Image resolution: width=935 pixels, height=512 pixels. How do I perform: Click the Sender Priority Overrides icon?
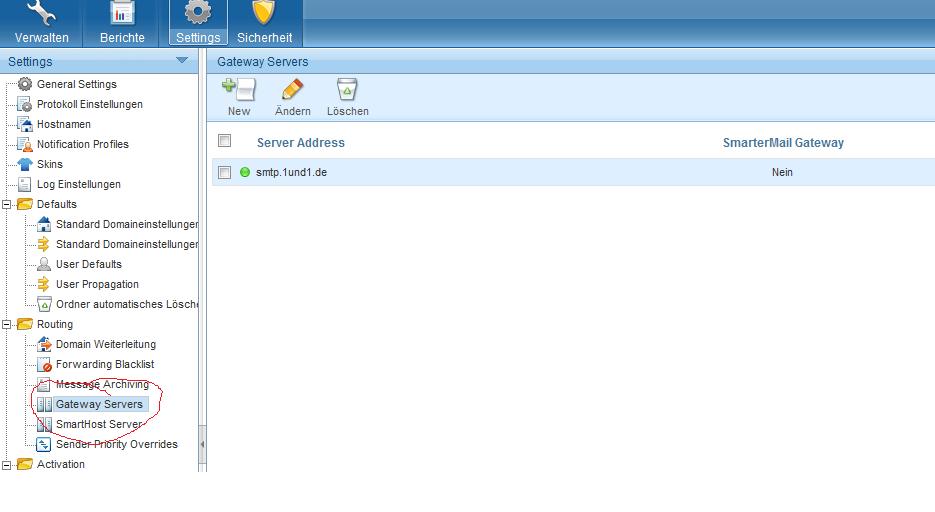[44, 444]
